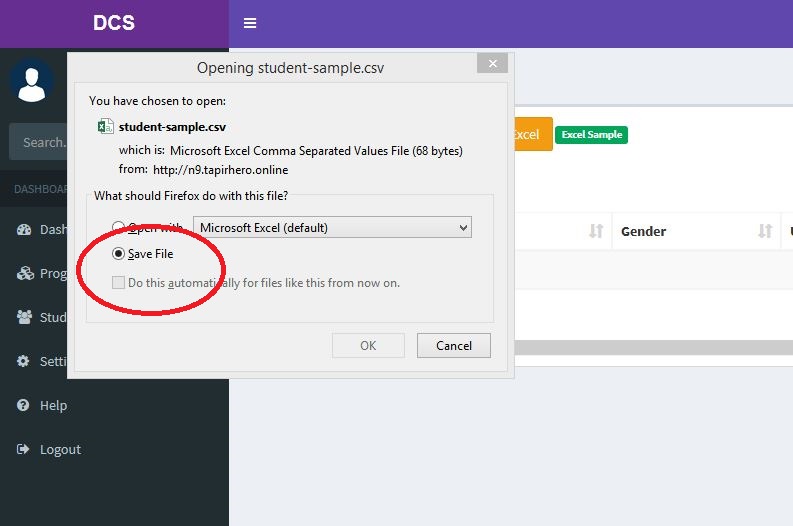Tick the Do this automatically checkbox
793x526 pixels.
tap(119, 283)
